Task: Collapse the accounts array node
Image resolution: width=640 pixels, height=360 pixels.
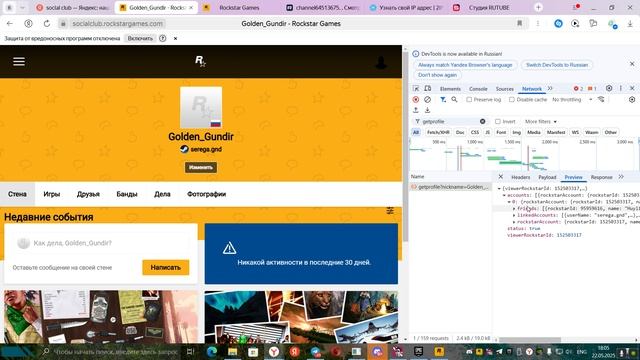Action: (504, 195)
